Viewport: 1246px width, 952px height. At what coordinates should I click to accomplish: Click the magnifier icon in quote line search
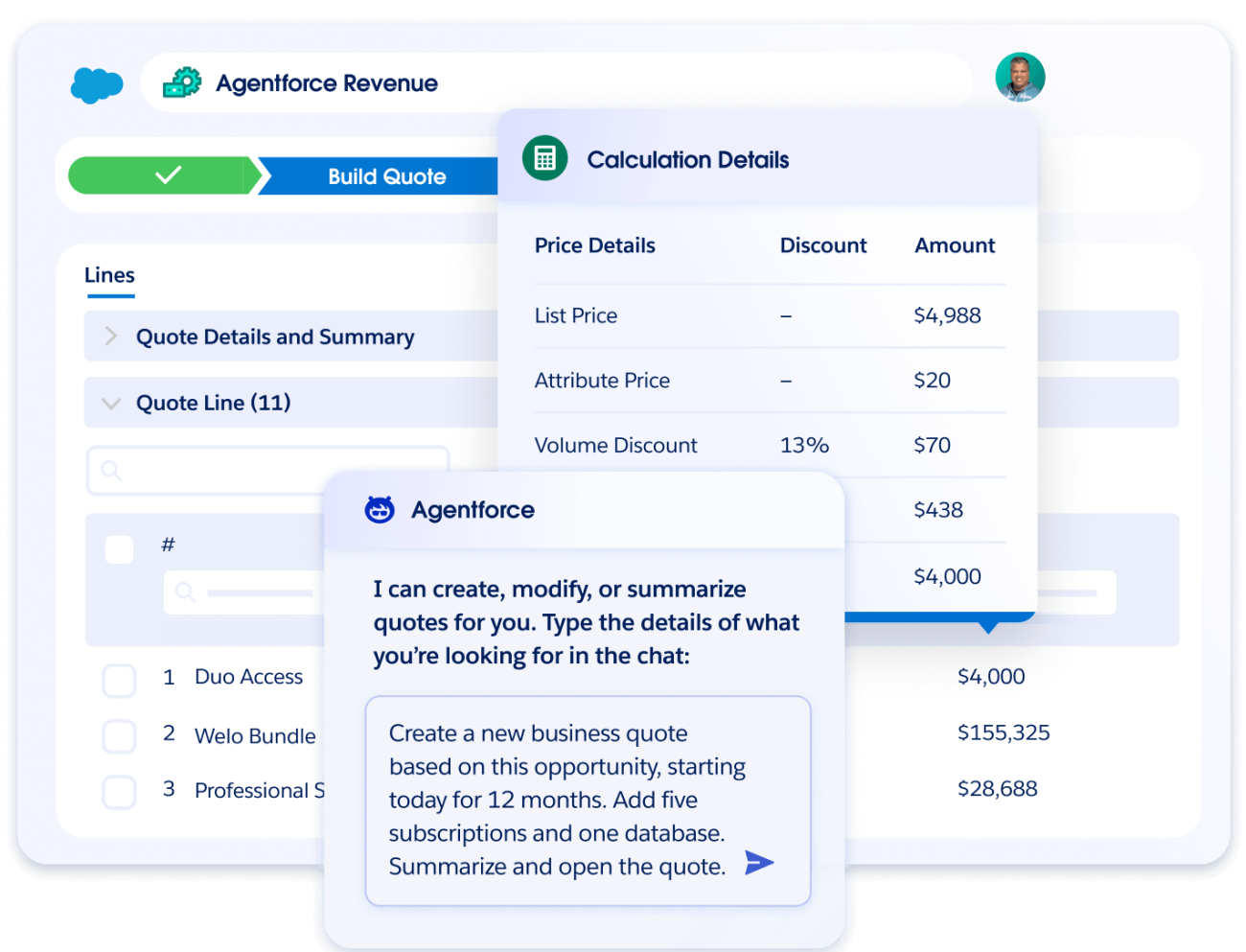[111, 471]
